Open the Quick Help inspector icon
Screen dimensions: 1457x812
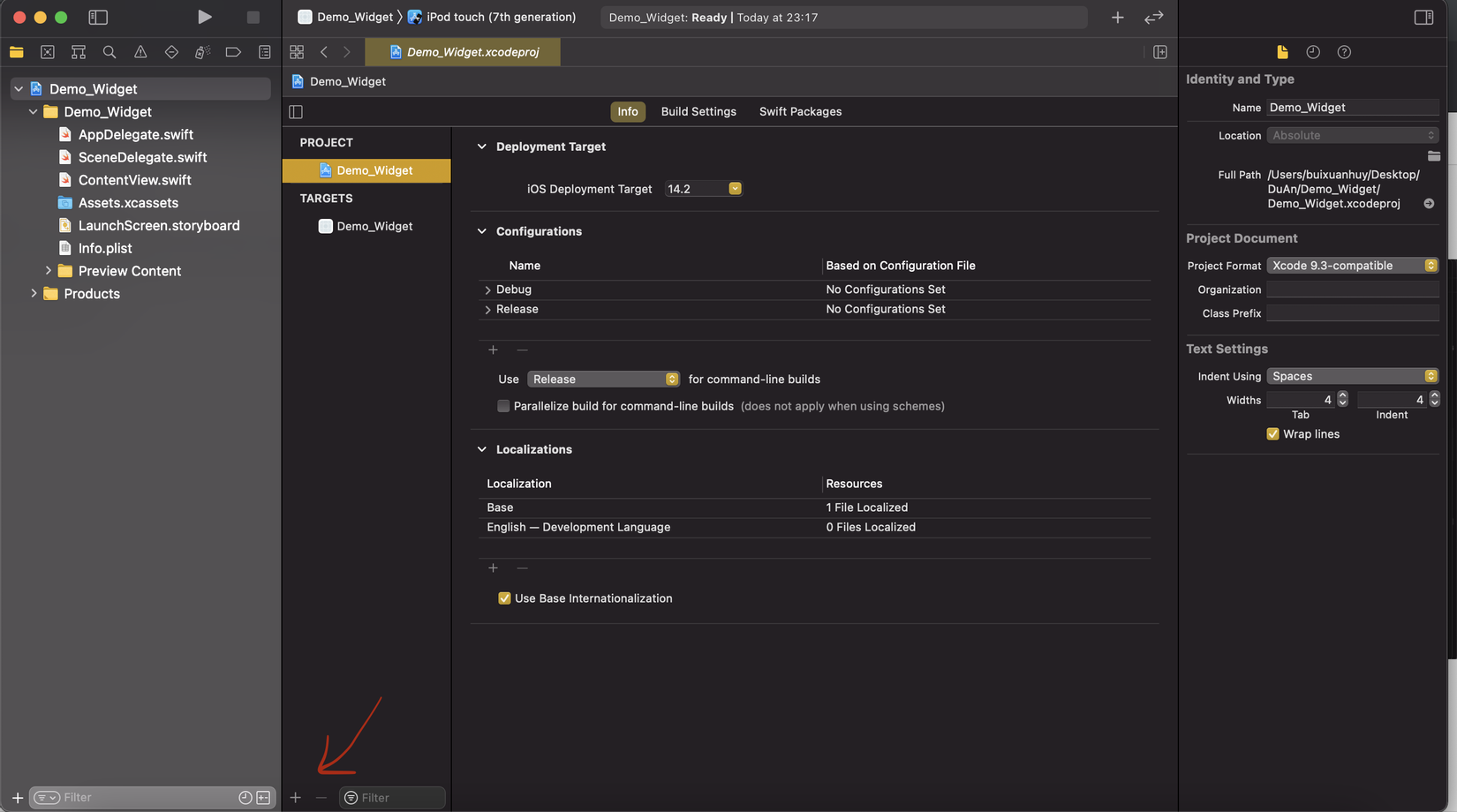(x=1344, y=52)
